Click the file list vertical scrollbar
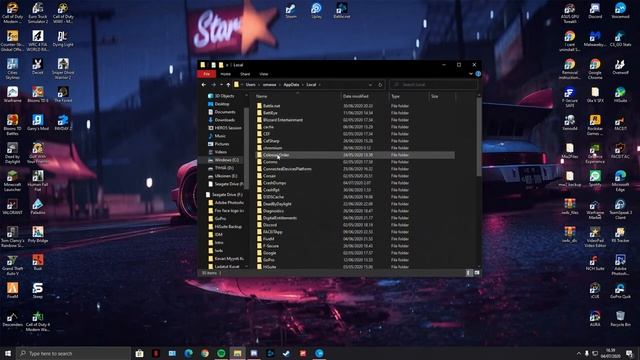The height and width of the screenshot is (360, 640). 478,137
